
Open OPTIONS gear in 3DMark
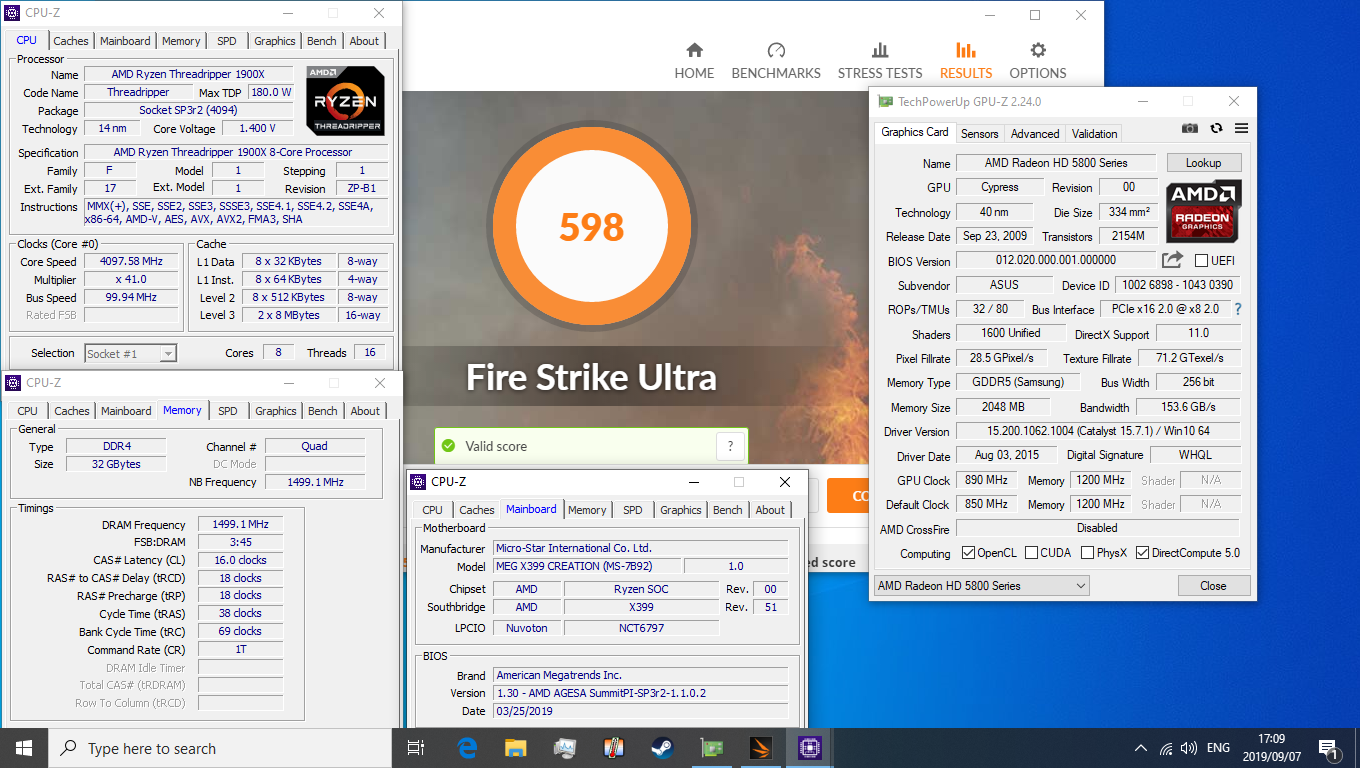[x=1038, y=61]
